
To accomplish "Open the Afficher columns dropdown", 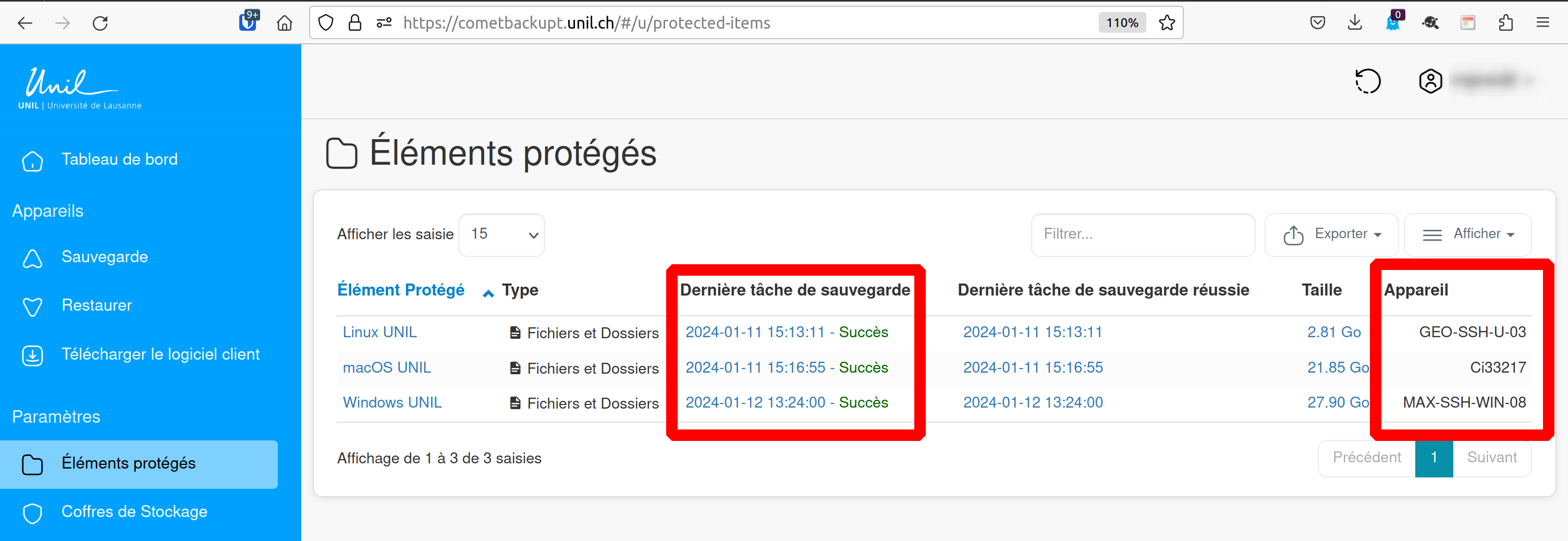I will (1467, 235).
